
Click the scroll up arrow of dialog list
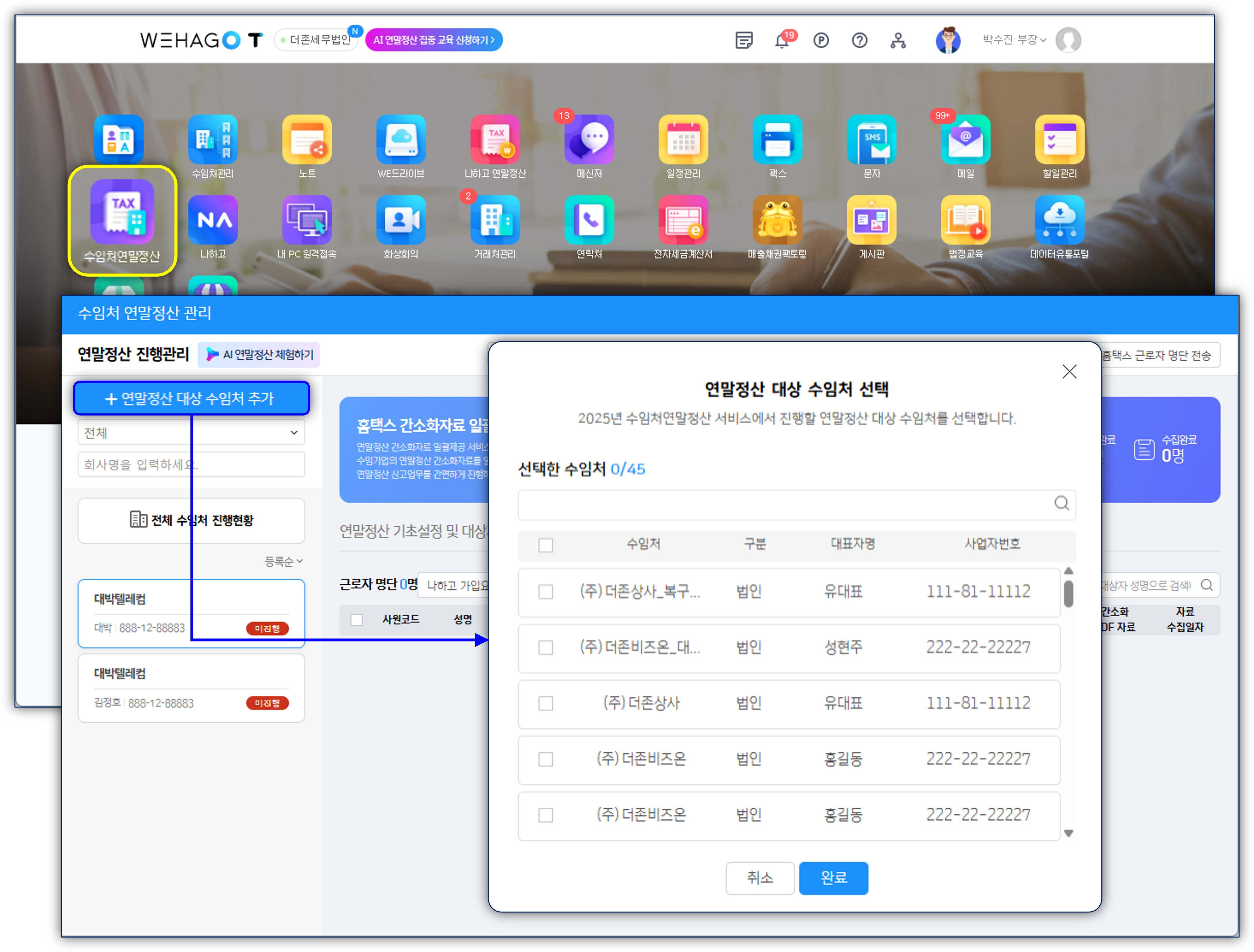1068,571
